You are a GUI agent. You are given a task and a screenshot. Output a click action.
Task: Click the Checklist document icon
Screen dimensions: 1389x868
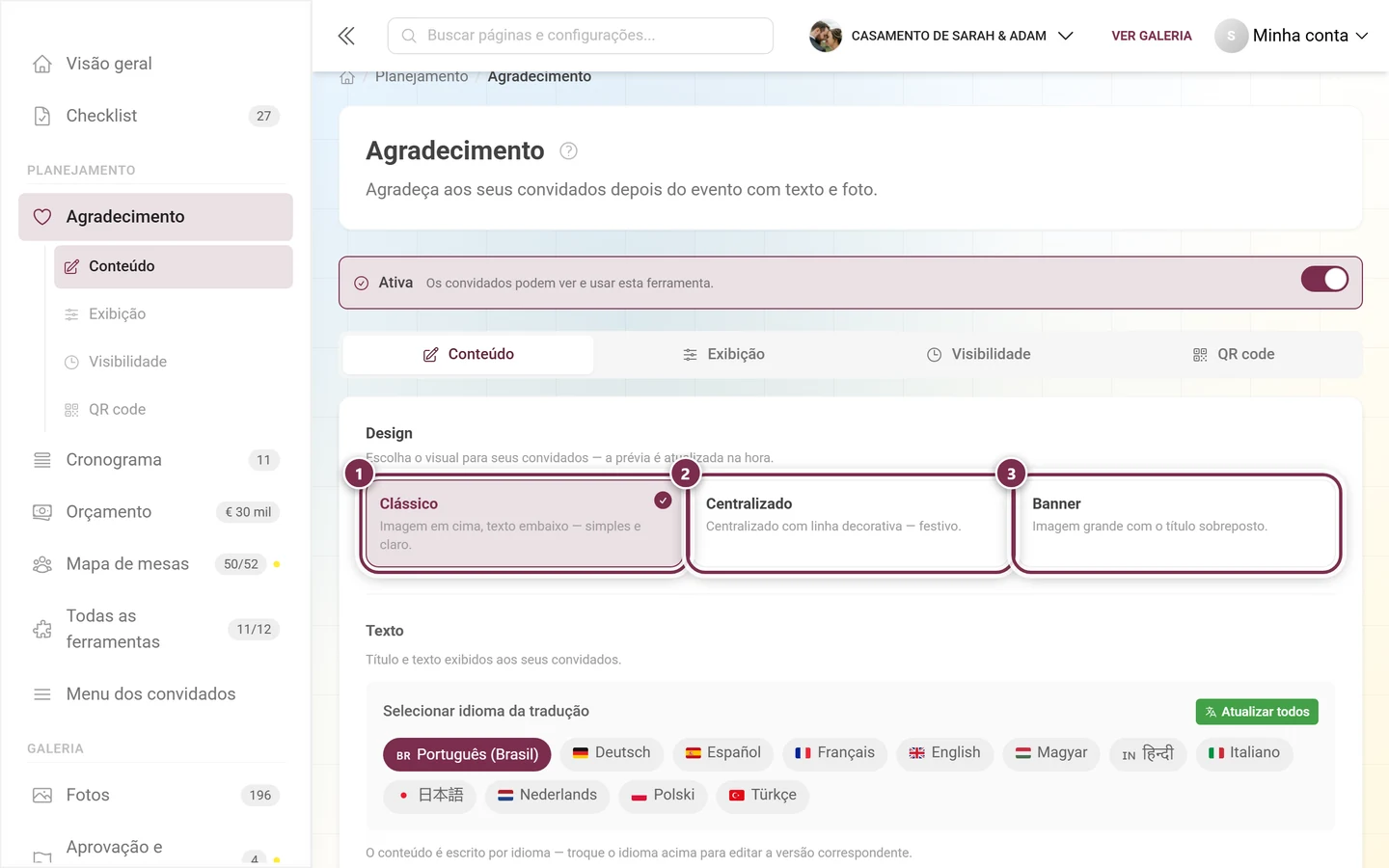42,116
